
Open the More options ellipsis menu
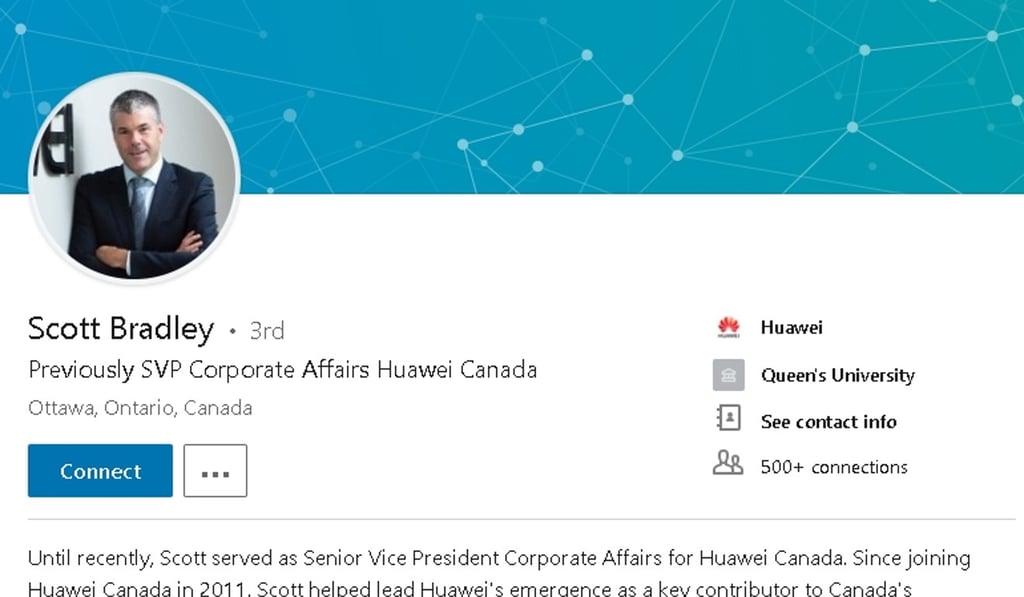[x=216, y=470]
